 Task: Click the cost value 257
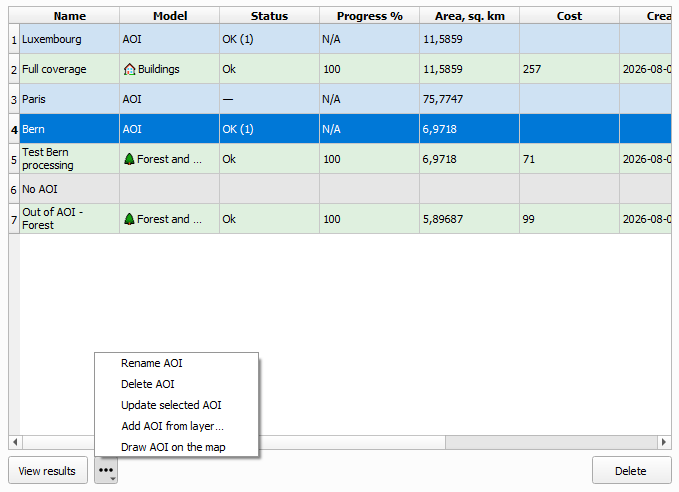pos(532,69)
